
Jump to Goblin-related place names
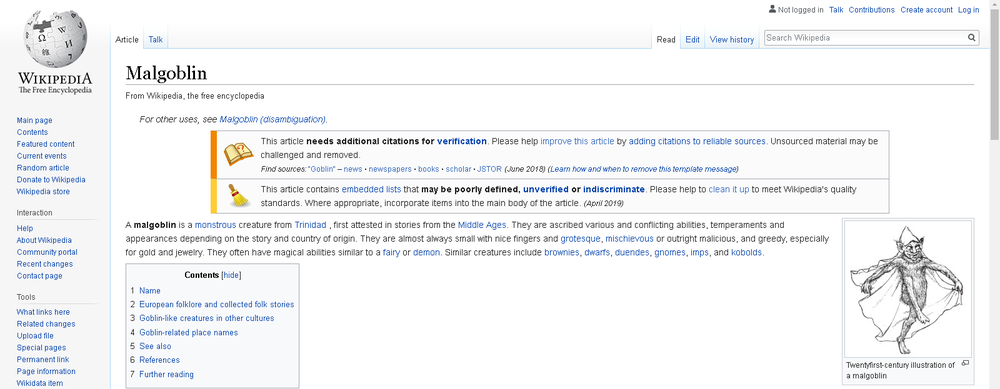coord(189,333)
